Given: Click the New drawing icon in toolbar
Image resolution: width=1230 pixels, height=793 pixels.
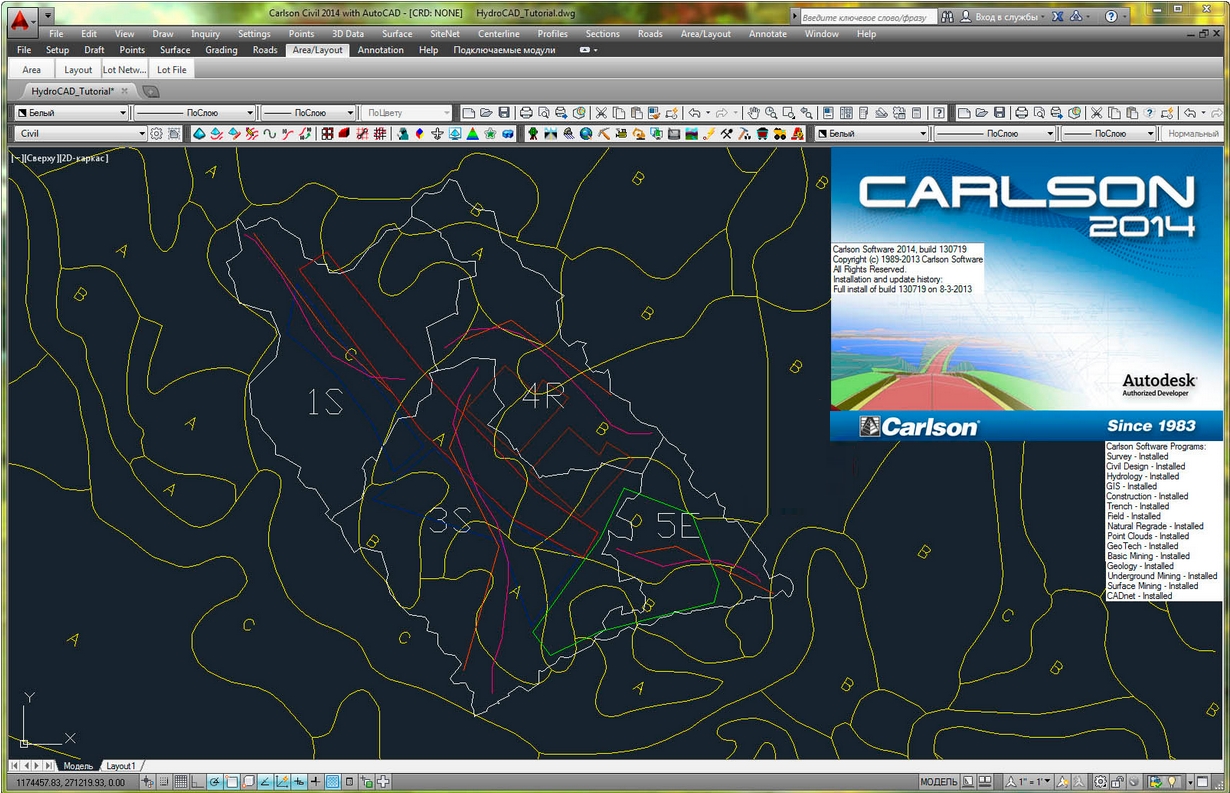Looking at the screenshot, I should pyautogui.click(x=468, y=113).
